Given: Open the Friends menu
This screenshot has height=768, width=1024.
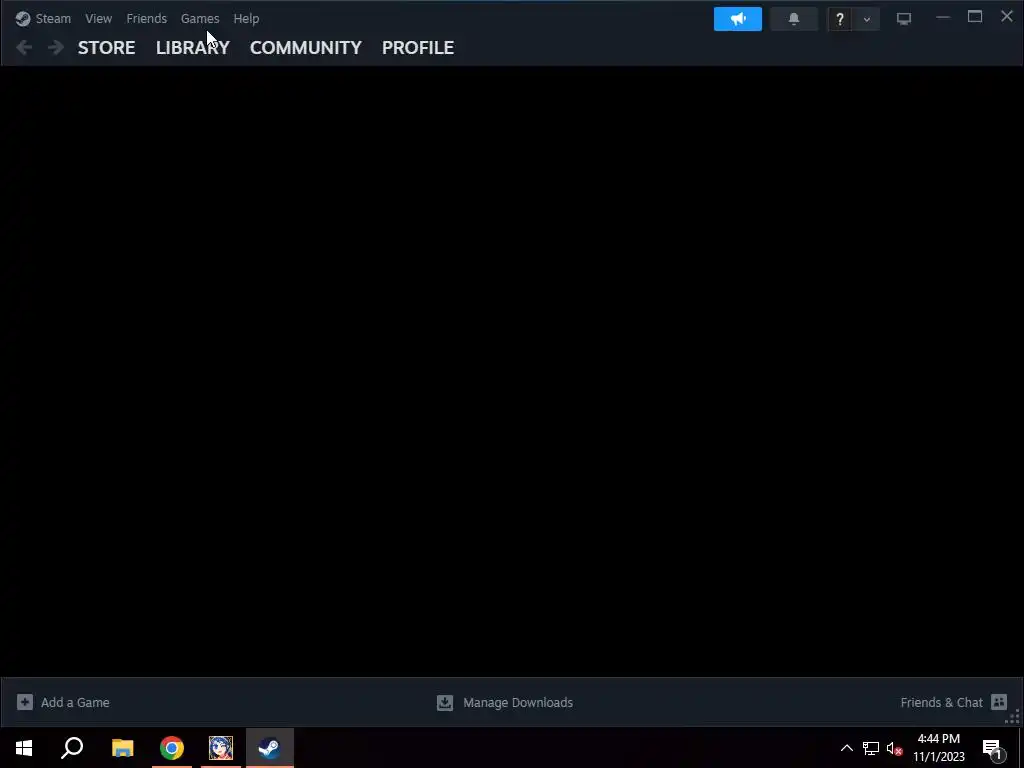Looking at the screenshot, I should tap(146, 18).
